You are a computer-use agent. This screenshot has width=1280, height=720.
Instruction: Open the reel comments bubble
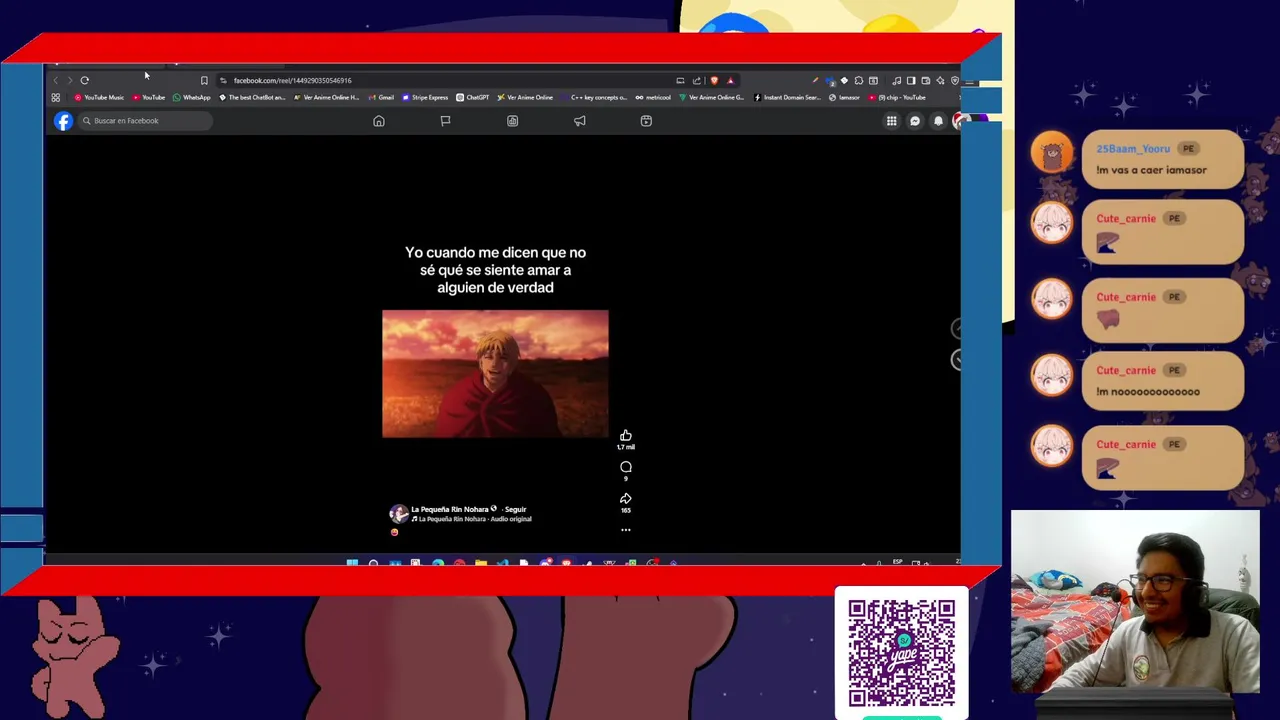626,467
